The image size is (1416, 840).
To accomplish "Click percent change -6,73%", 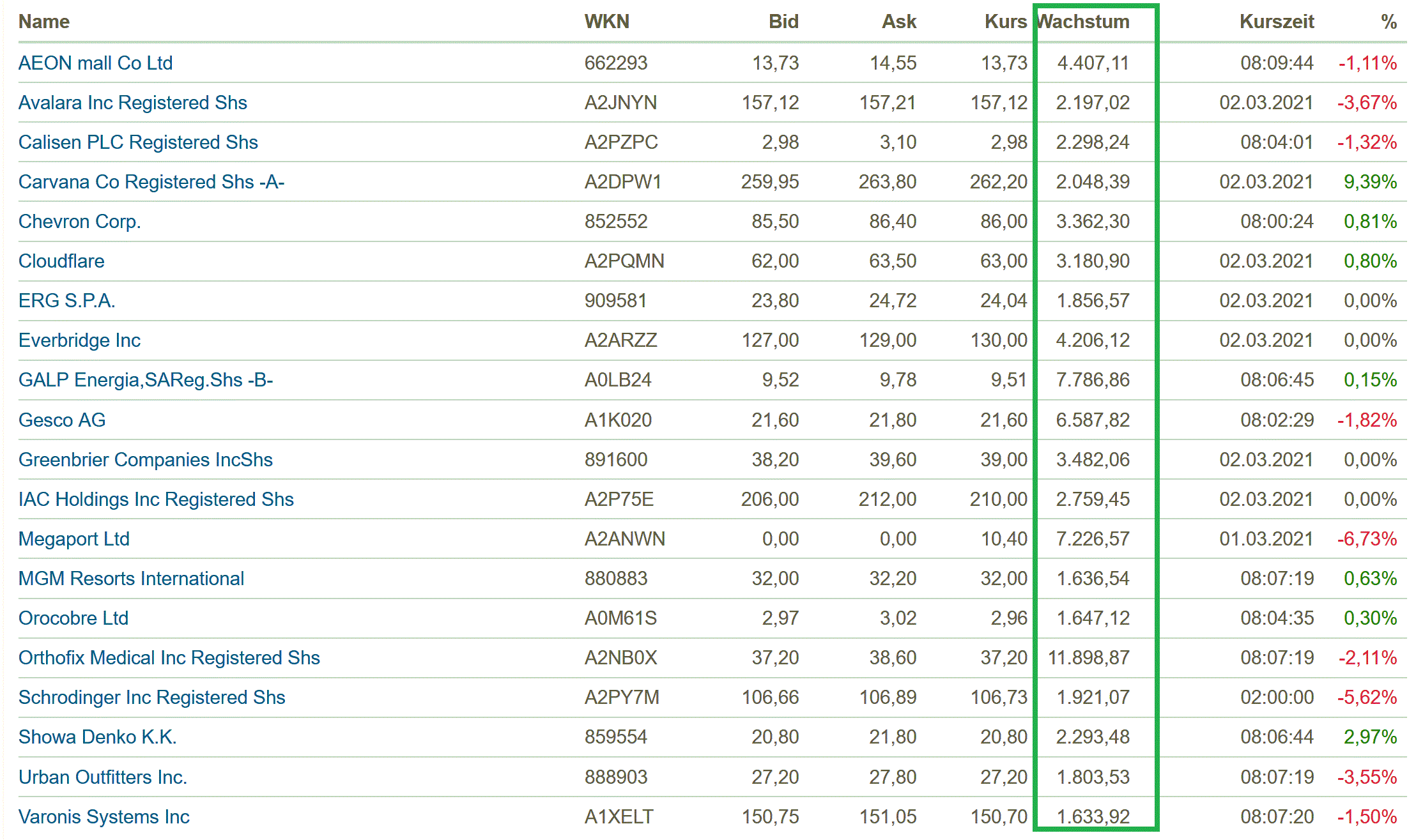I will pos(1367,539).
